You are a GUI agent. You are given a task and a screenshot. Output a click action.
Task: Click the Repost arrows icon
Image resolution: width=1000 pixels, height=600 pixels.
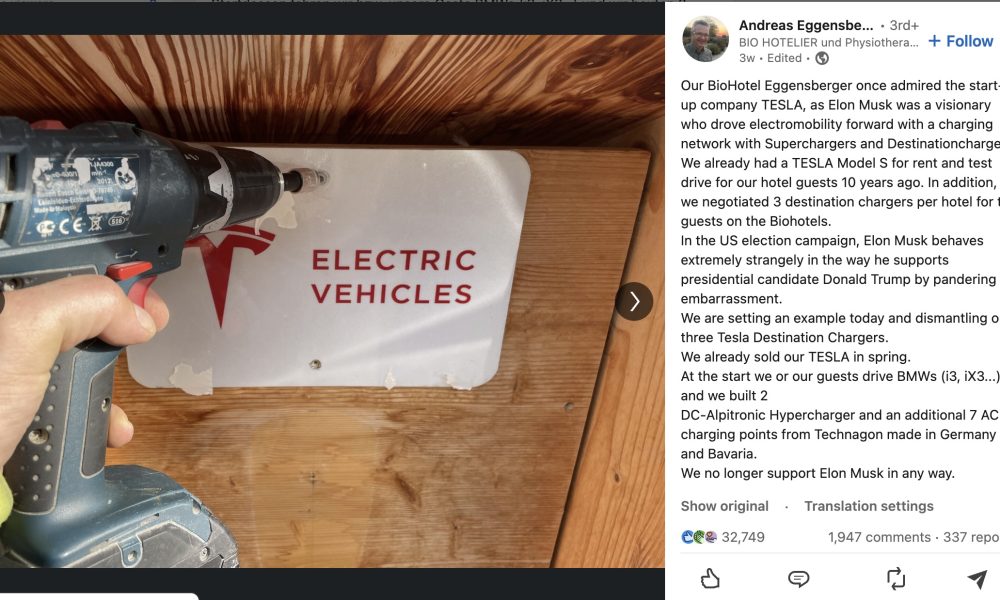click(x=896, y=578)
